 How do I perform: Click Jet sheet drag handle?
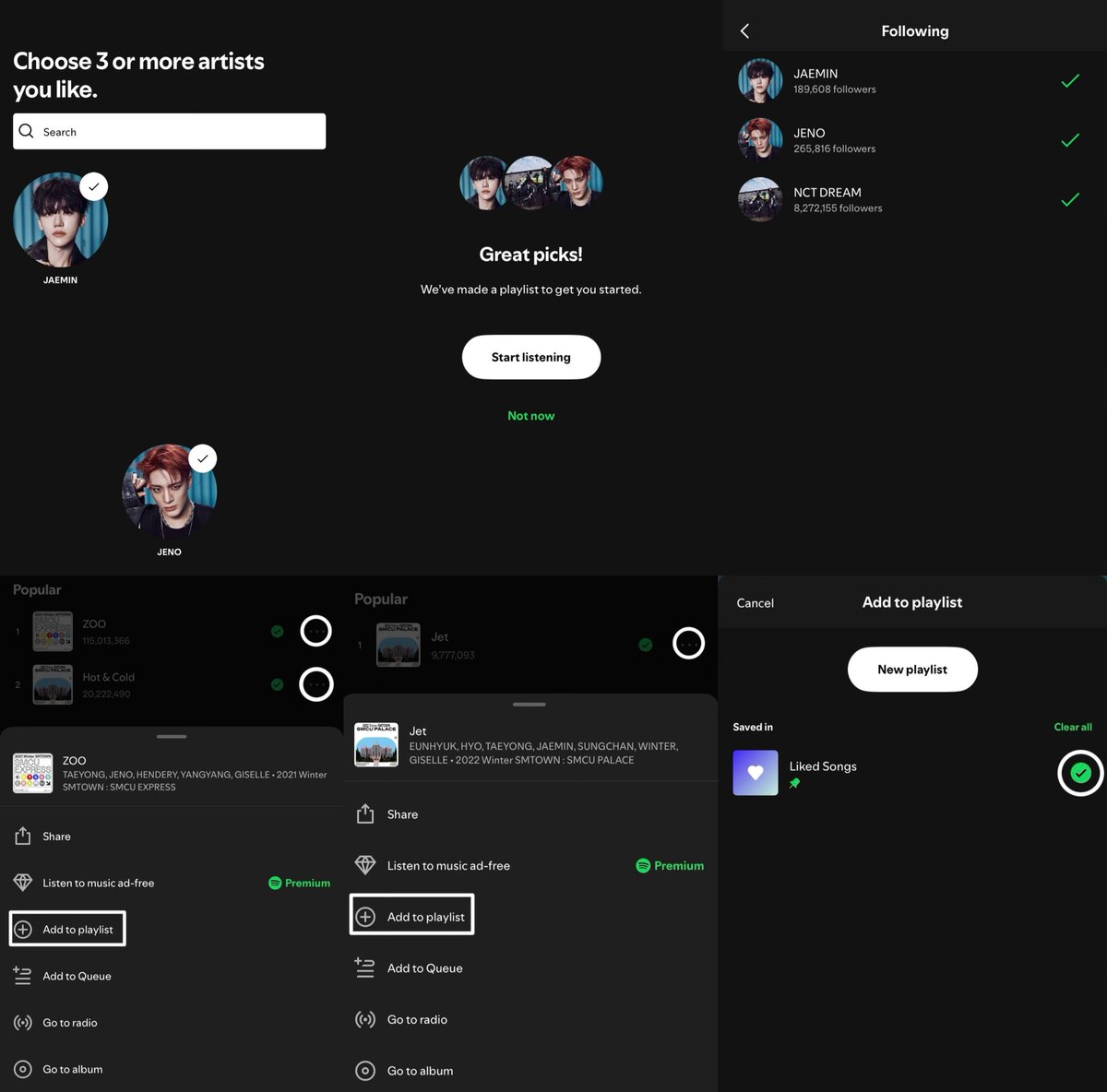529,704
